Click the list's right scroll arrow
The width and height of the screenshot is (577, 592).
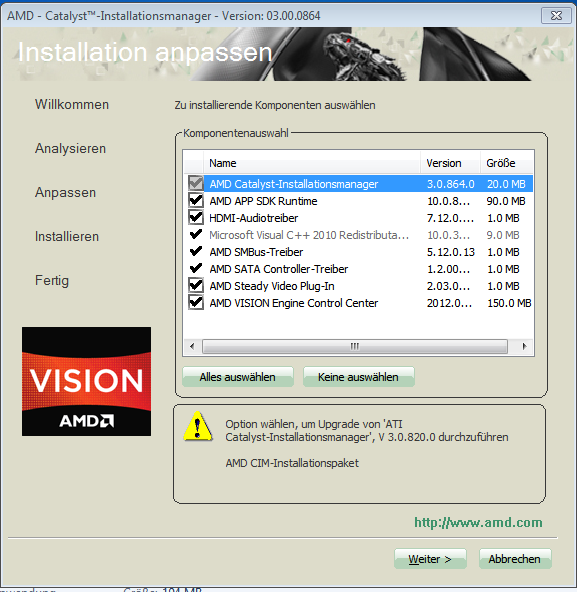tap(524, 346)
